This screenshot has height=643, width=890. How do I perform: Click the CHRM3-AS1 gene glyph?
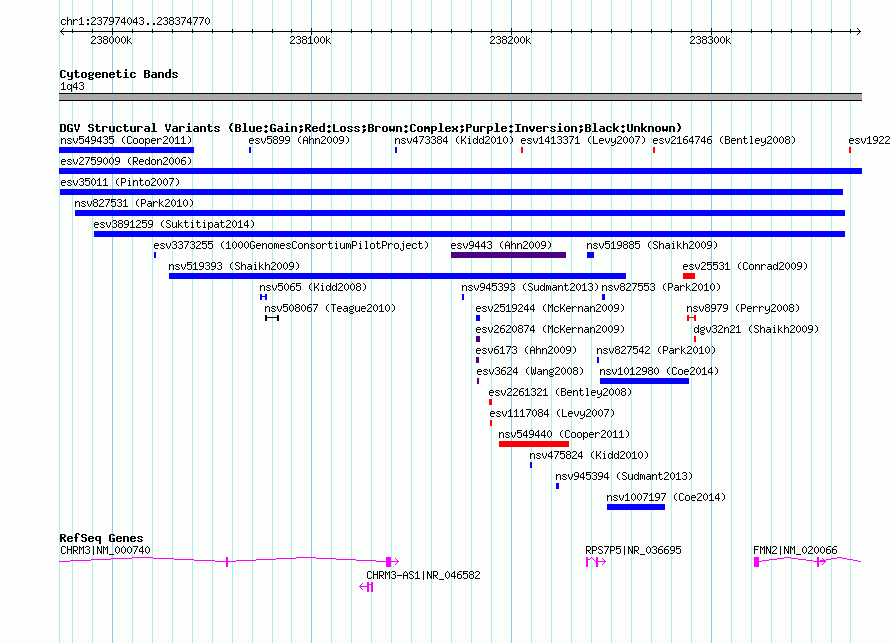click(367, 587)
